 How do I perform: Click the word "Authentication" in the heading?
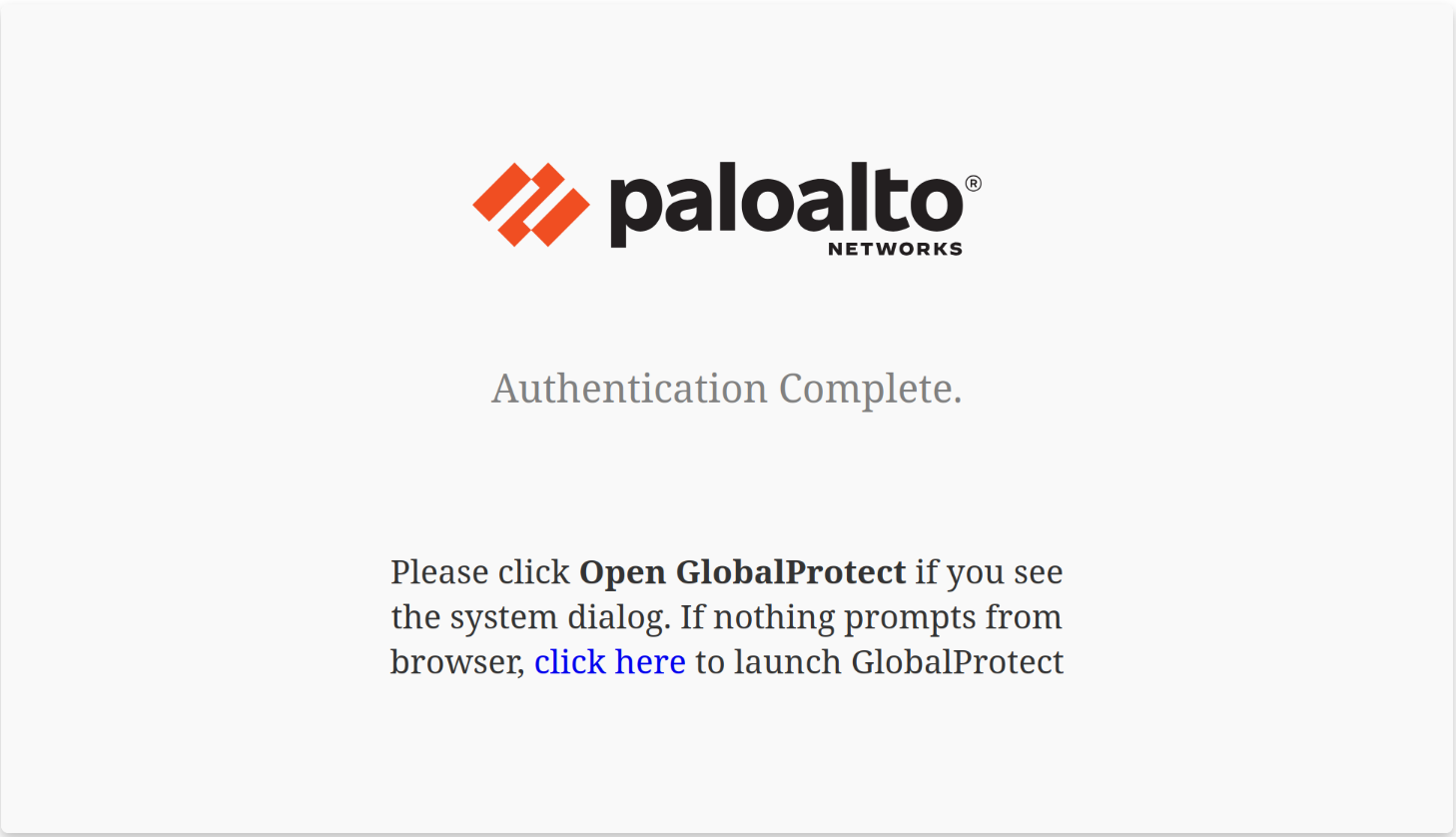pos(629,389)
